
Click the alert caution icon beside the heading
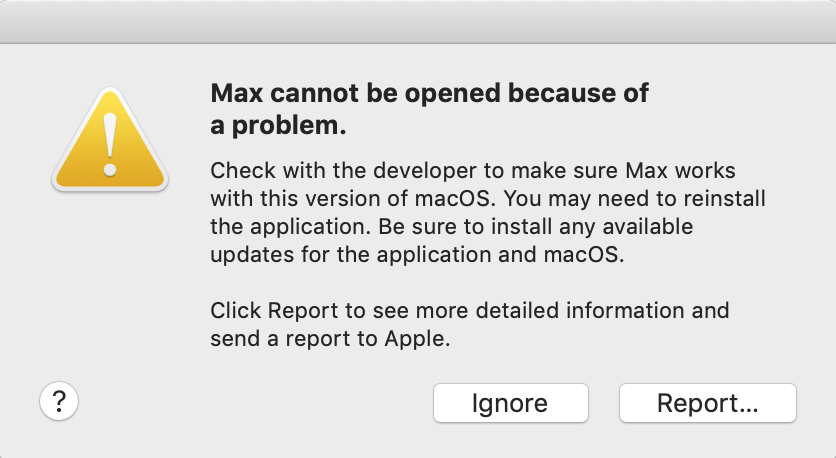(110, 140)
